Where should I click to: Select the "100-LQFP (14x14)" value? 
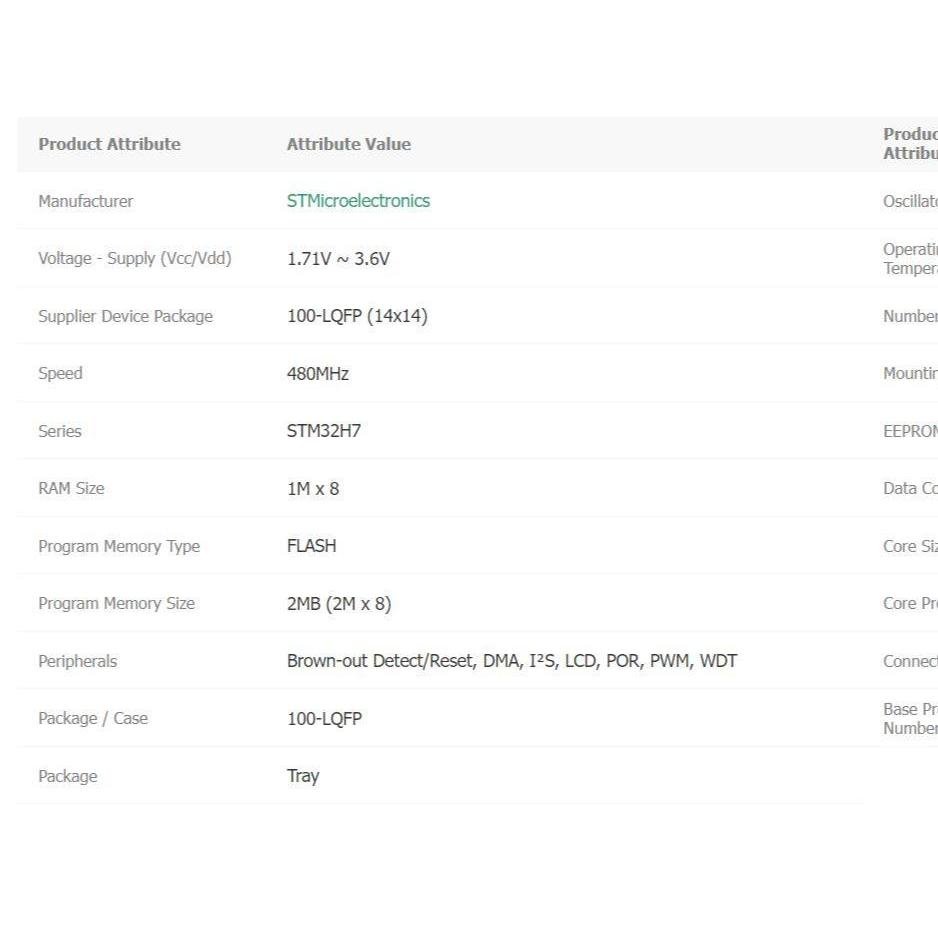(357, 316)
